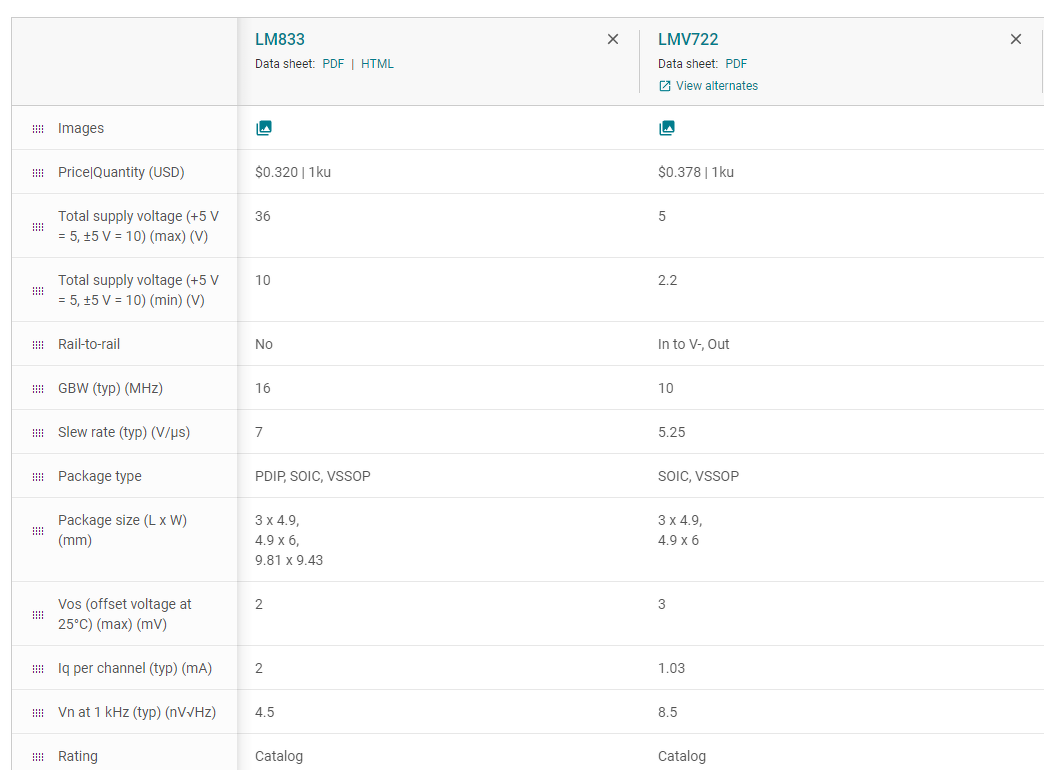Click drag handle for Package type row

click(38, 476)
